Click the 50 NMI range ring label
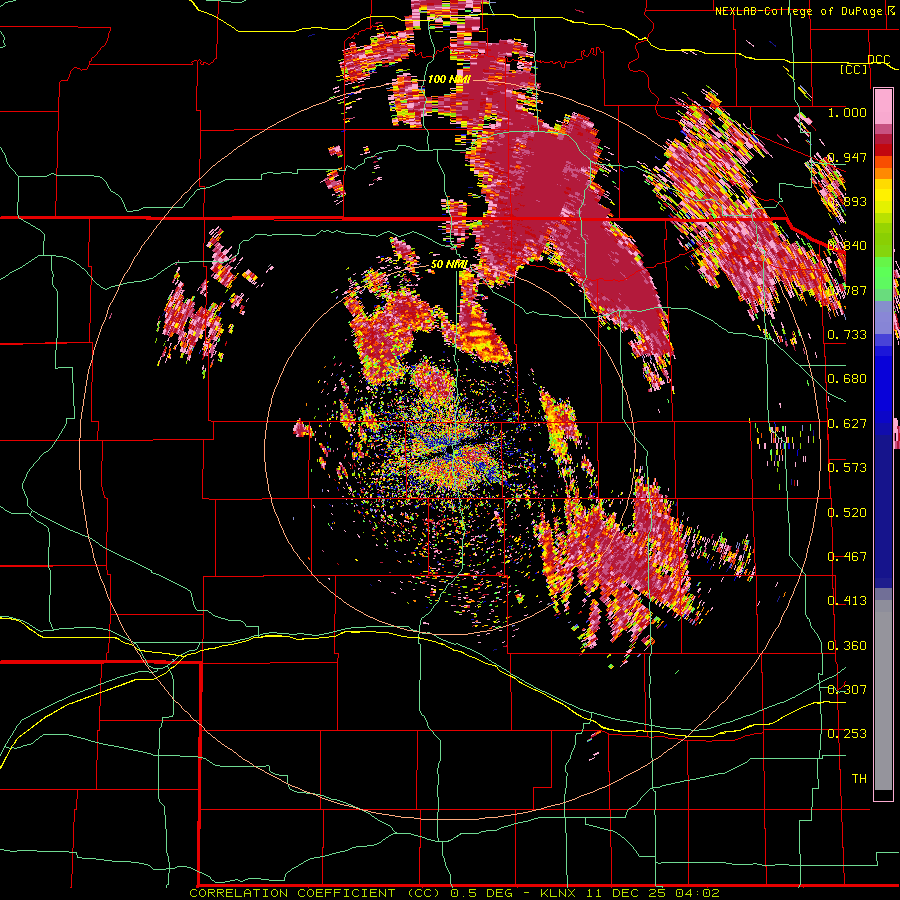 [449, 264]
